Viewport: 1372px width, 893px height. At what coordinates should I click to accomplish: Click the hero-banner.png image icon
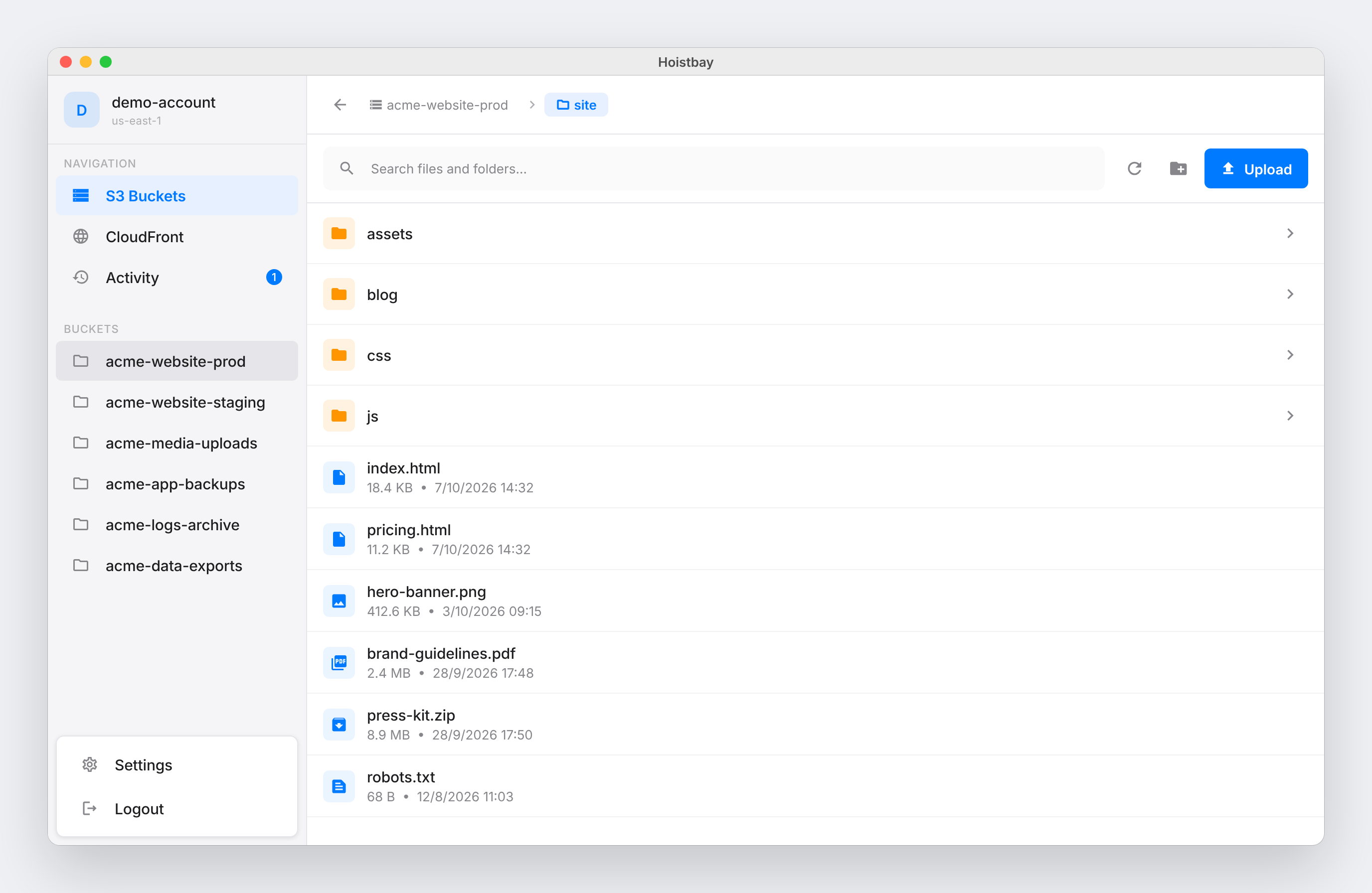point(339,601)
